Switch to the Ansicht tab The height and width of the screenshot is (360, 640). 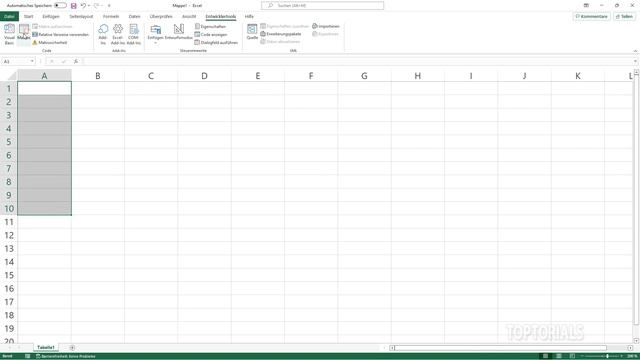point(189,17)
